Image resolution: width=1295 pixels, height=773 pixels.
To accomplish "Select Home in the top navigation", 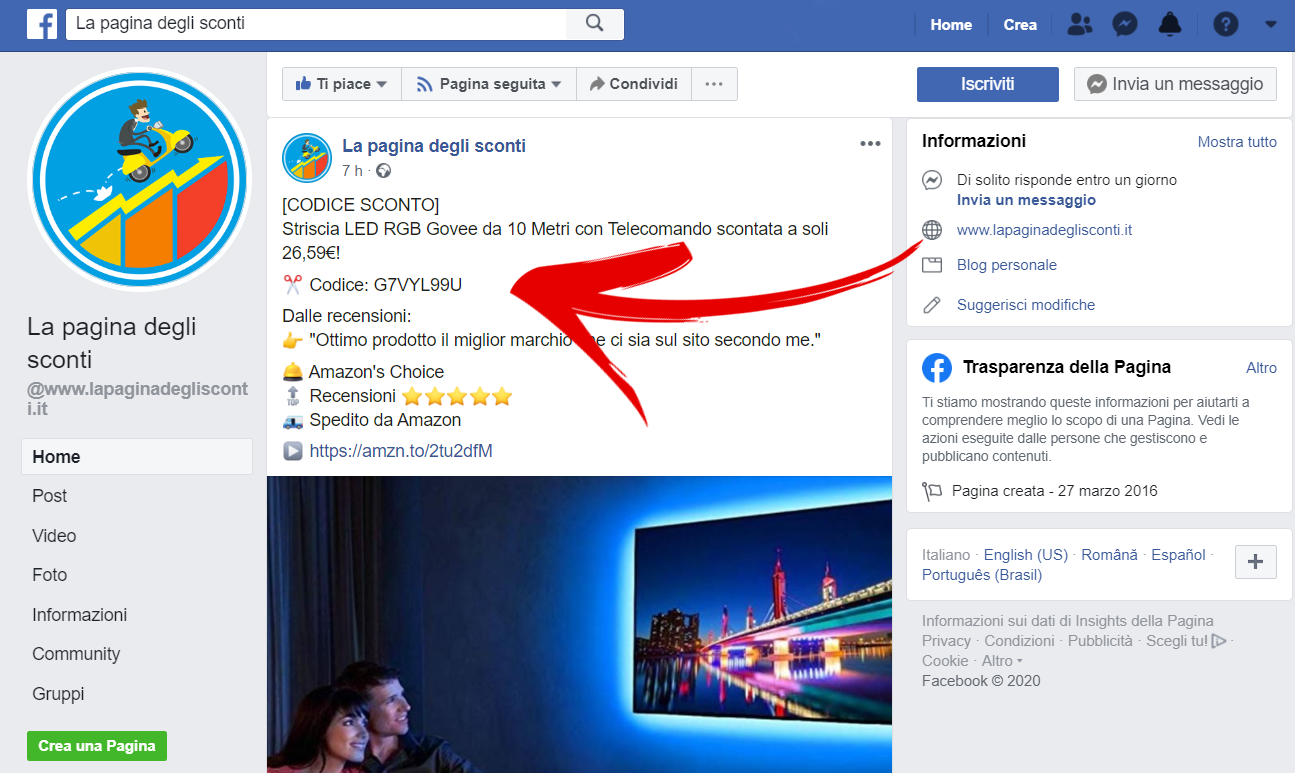I will tap(950, 24).
